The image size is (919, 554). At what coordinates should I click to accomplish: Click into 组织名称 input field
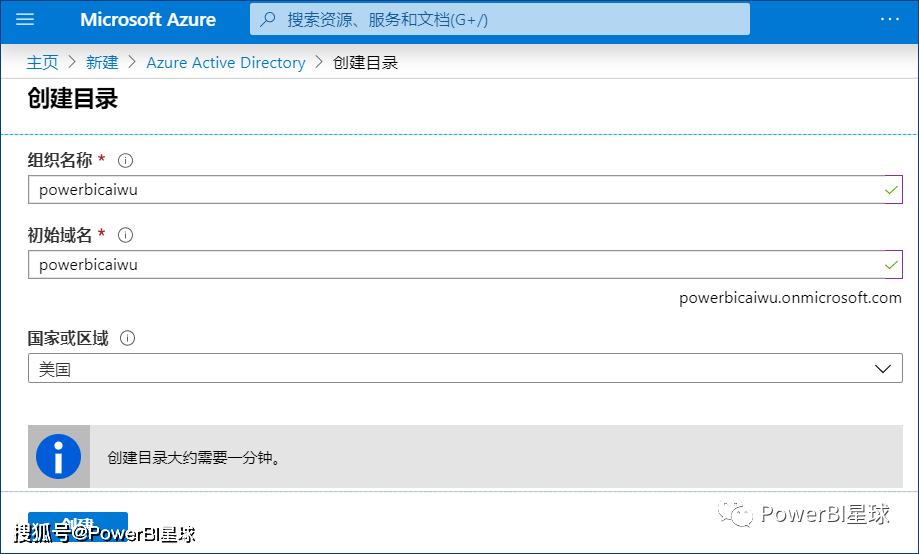[465, 189]
